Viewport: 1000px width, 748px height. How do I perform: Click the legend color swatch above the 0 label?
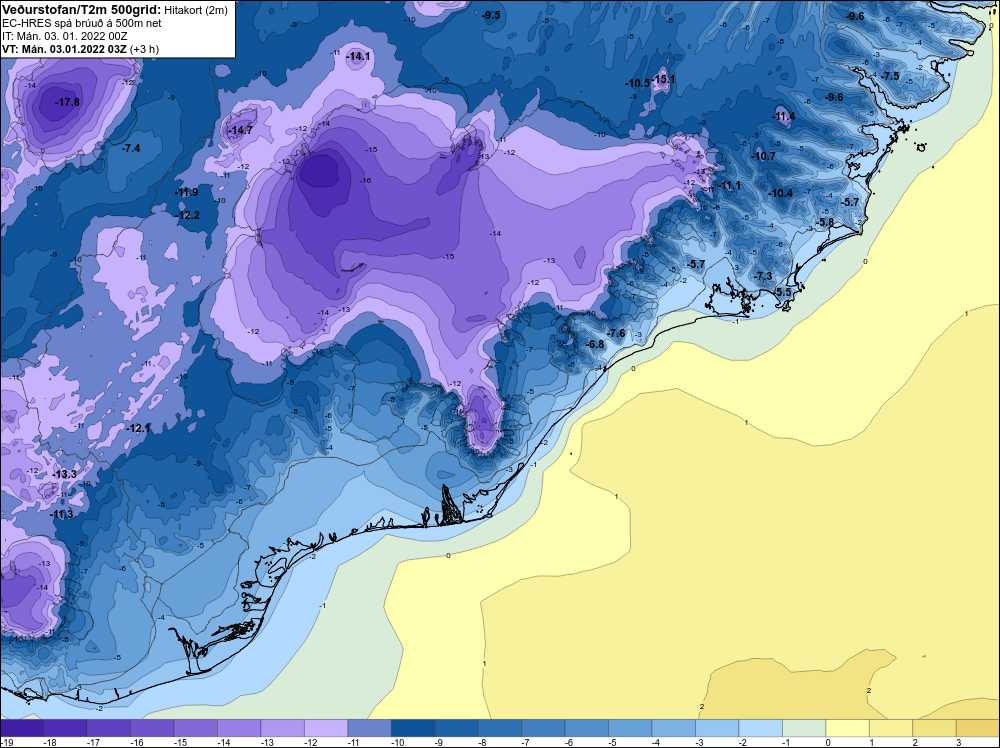pyautogui.click(x=848, y=728)
